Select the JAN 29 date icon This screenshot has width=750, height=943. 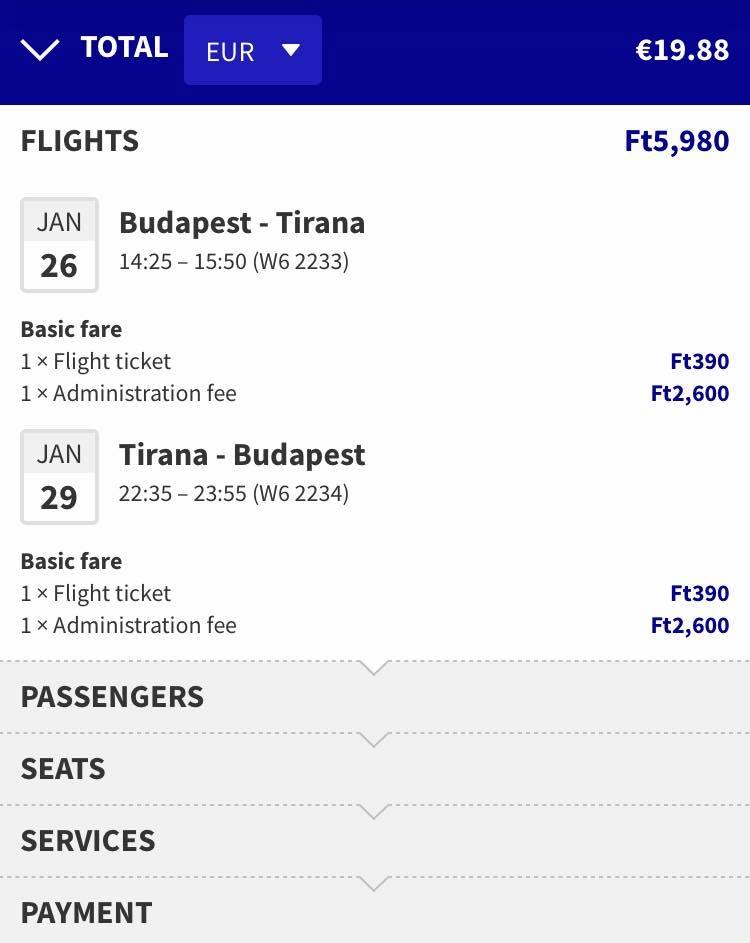pyautogui.click(x=59, y=477)
